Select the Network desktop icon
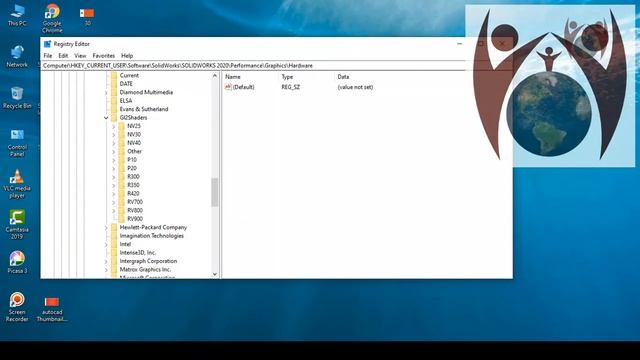 [x=17, y=56]
